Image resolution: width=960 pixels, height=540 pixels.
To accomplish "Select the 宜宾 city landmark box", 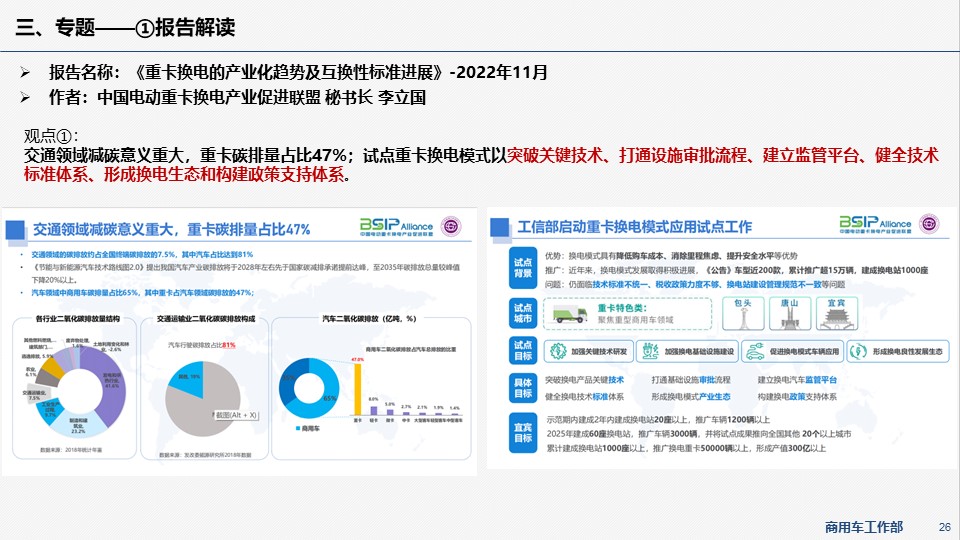I will pos(836,313).
